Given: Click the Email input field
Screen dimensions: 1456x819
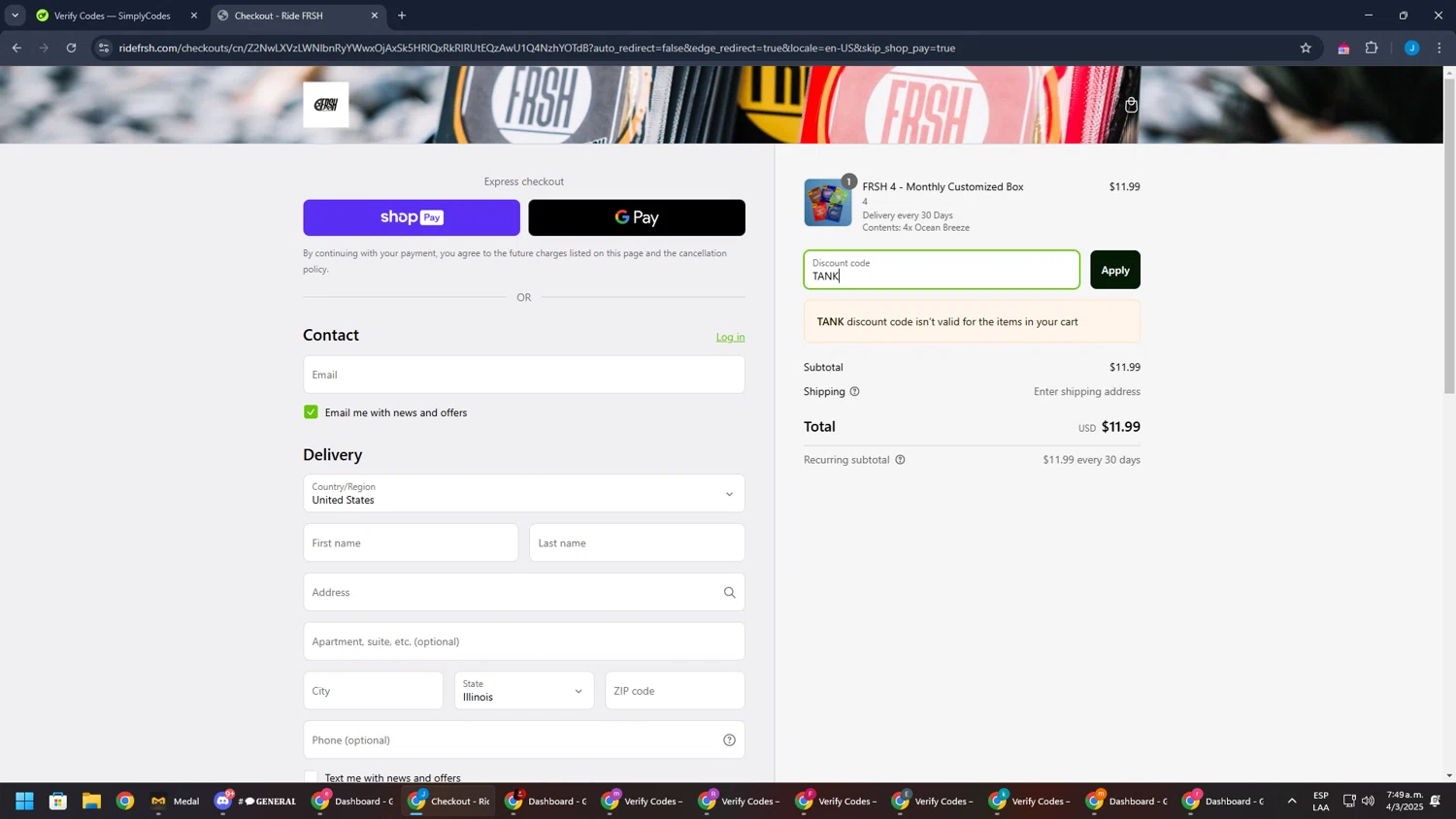Looking at the screenshot, I should [x=524, y=375].
